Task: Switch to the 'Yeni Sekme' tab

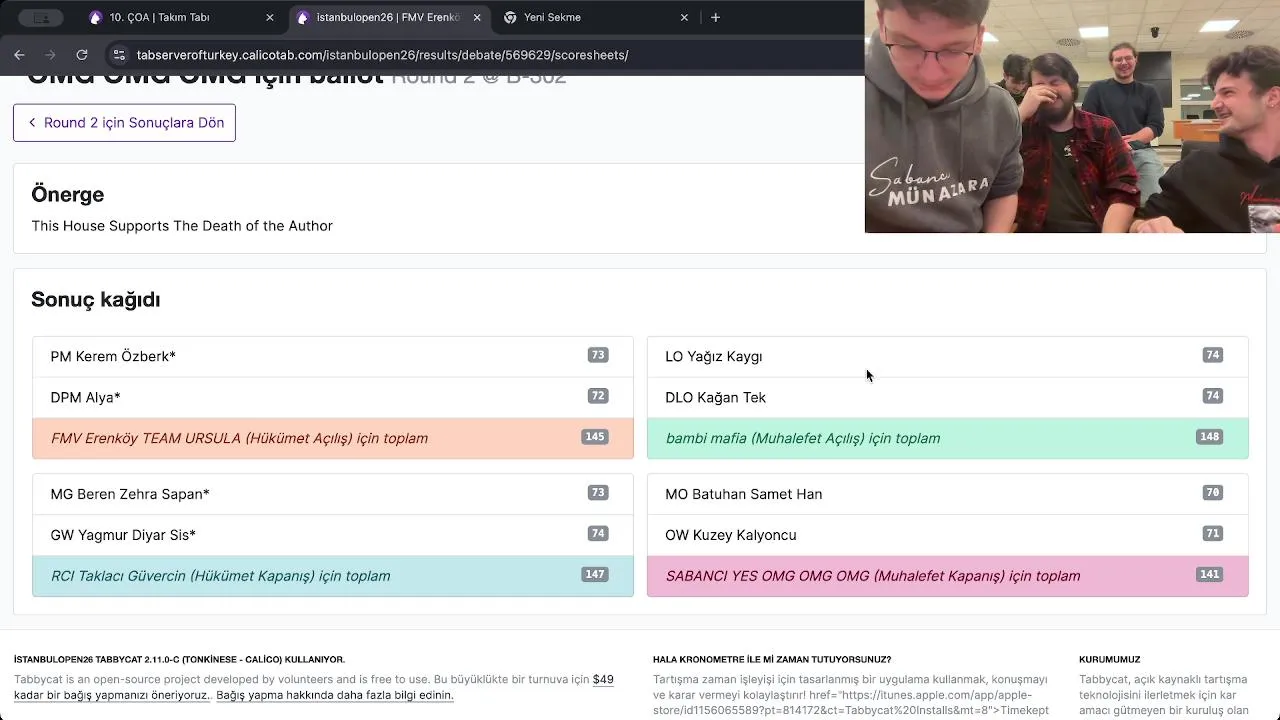Action: 595,17
